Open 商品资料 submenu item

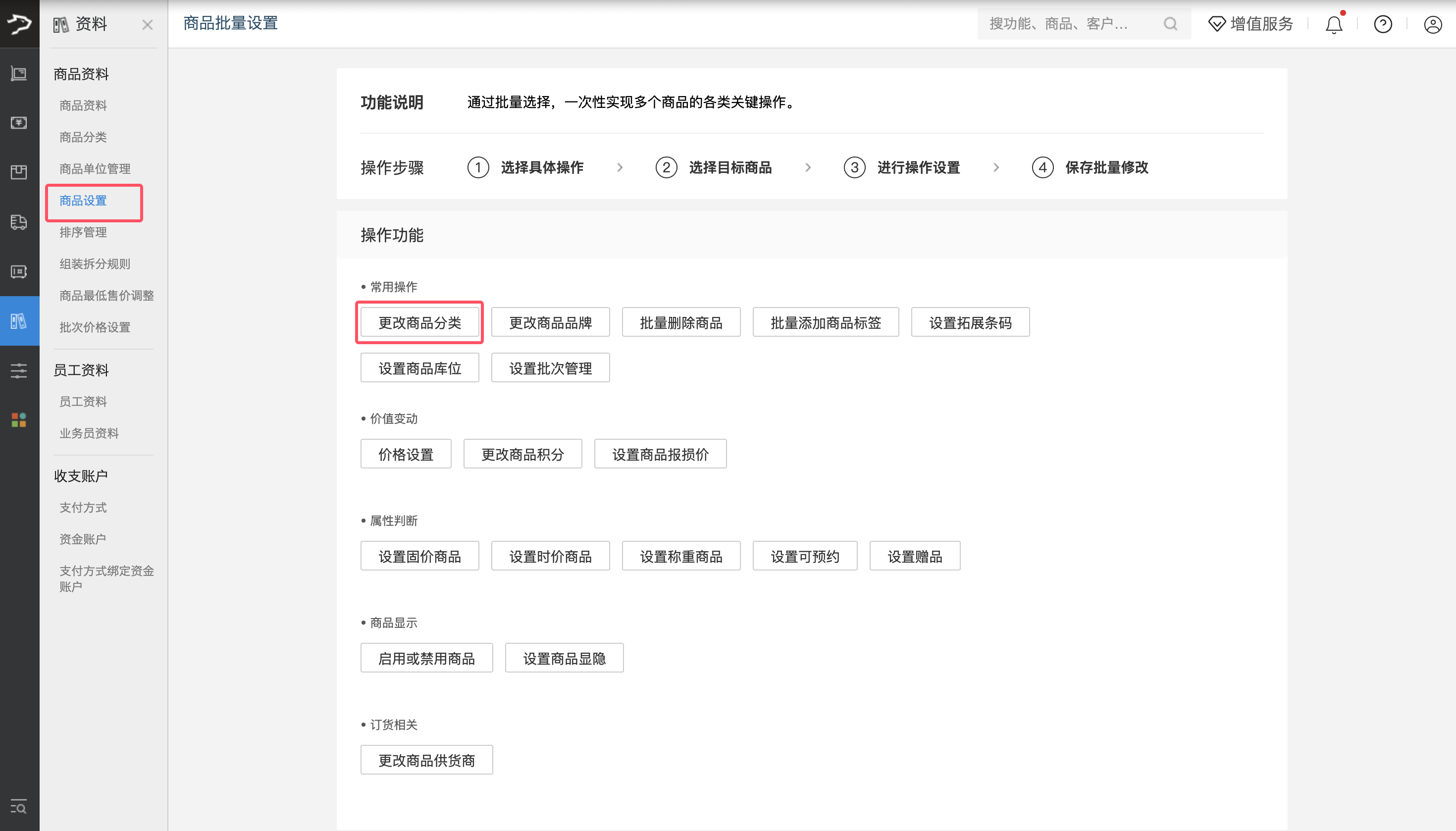[83, 105]
